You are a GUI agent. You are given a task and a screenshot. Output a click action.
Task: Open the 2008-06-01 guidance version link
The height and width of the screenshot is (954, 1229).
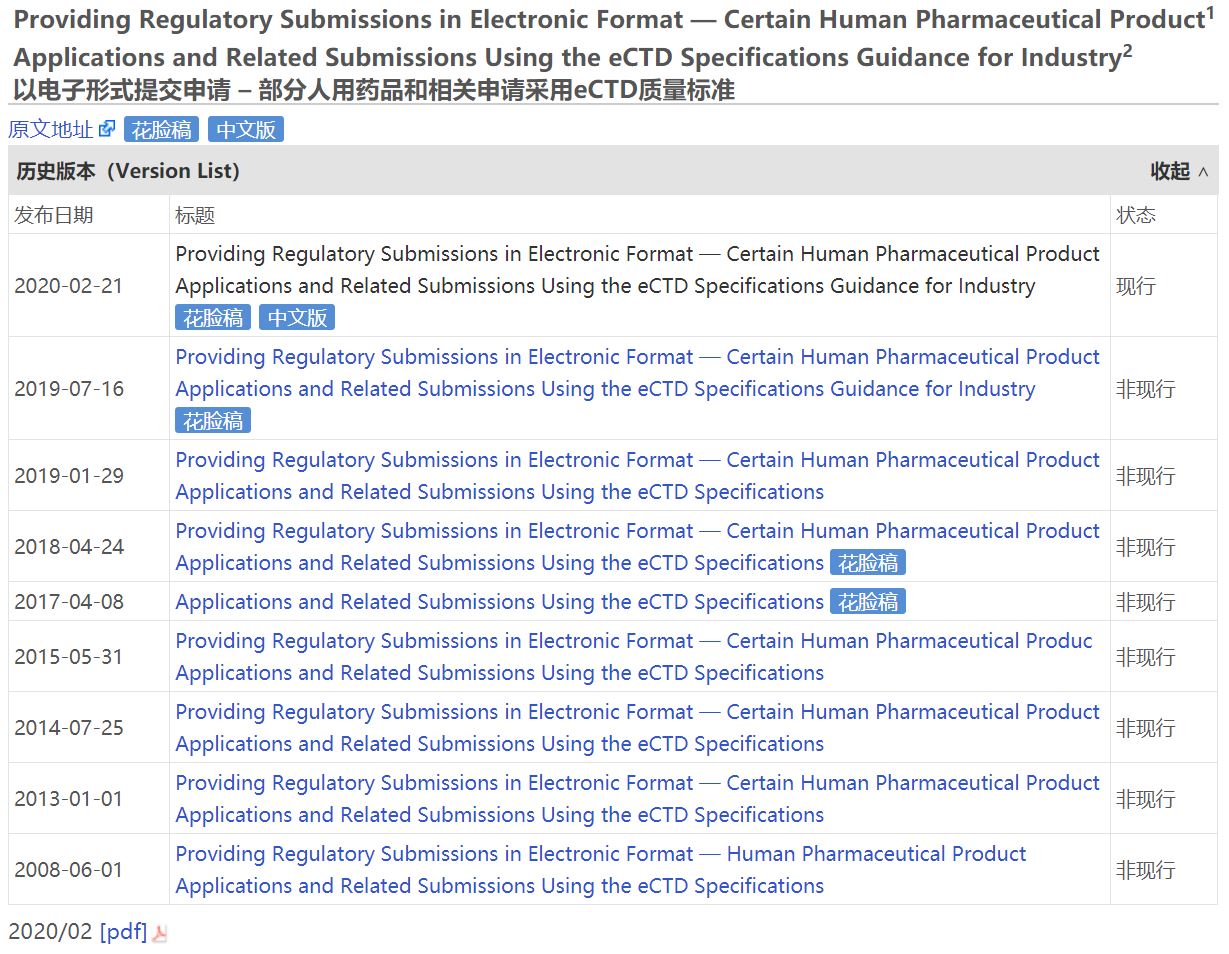(x=601, y=870)
